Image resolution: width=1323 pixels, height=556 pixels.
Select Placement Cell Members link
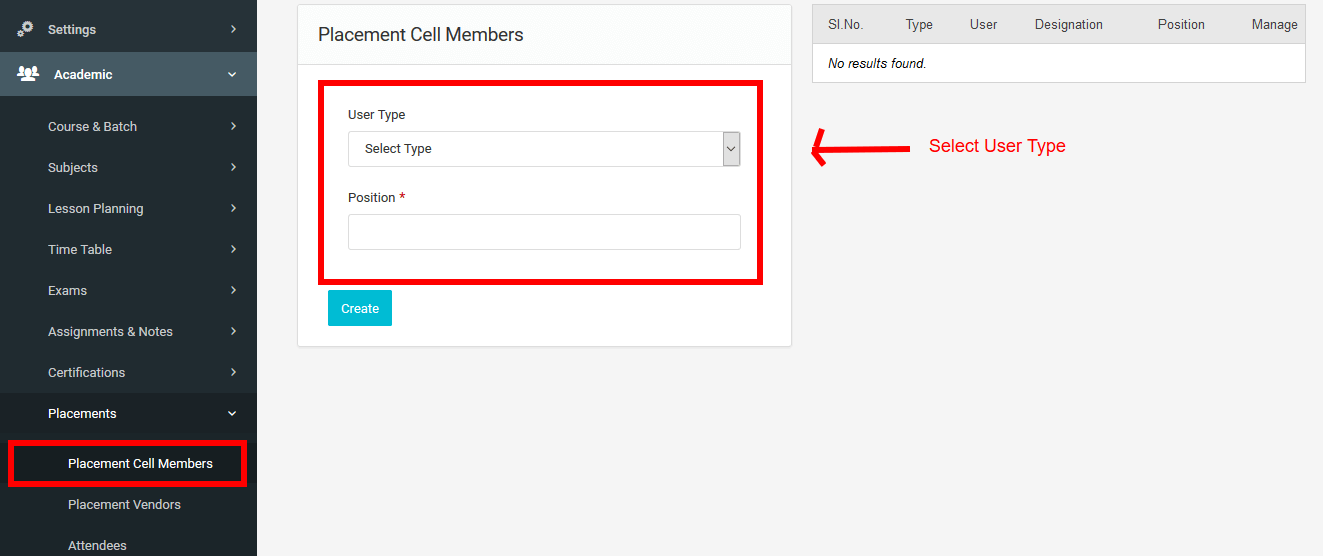click(x=140, y=463)
